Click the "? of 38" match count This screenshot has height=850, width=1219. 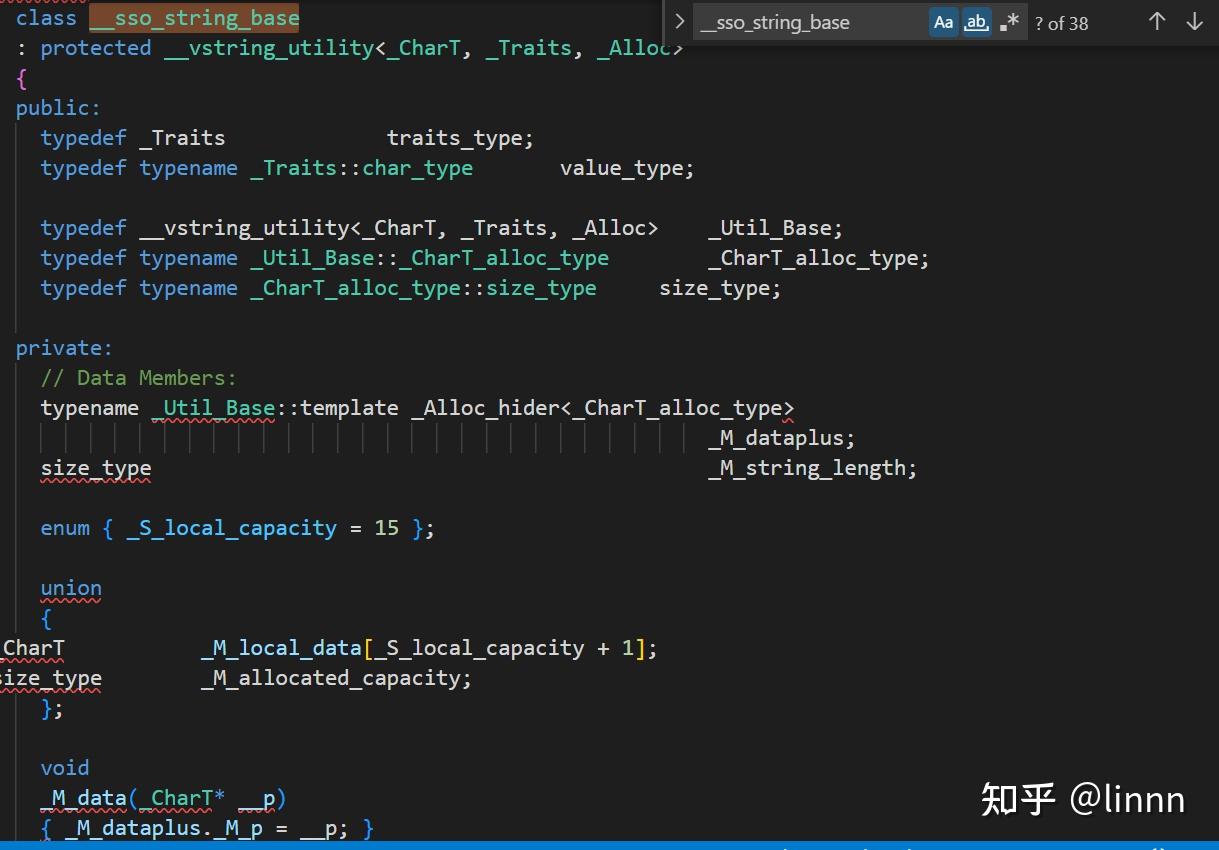click(1061, 23)
